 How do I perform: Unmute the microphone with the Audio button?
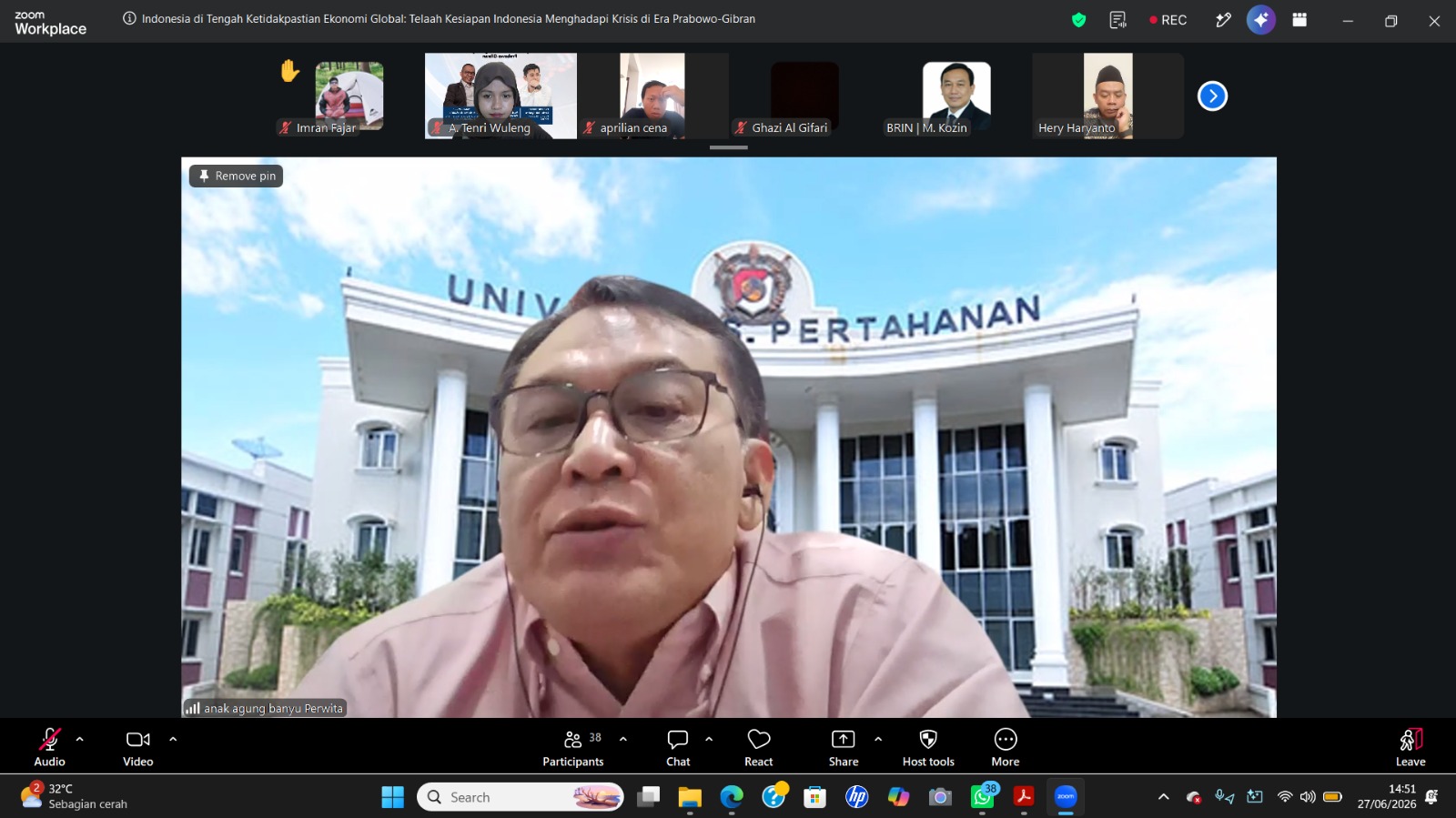tap(50, 747)
